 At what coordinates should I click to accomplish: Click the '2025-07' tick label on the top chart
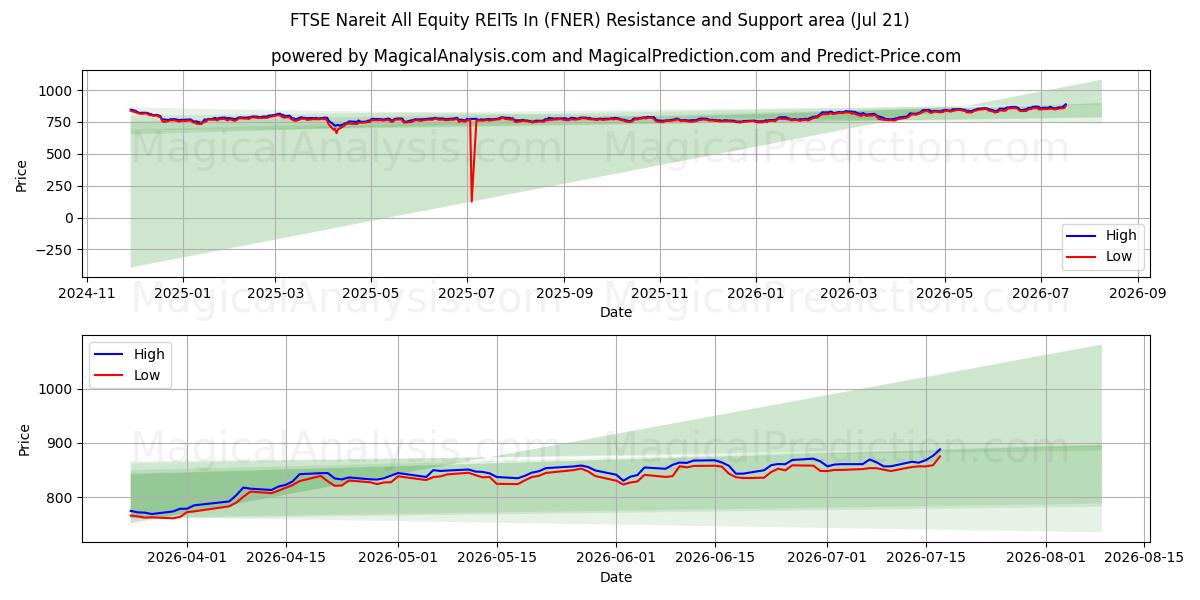(x=467, y=293)
